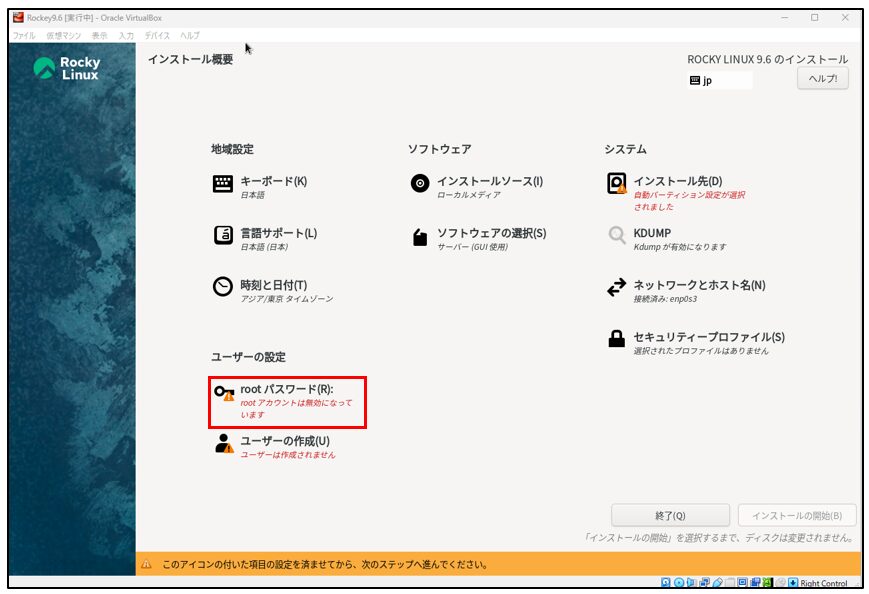Click the jp keyboard layout indicator
The height and width of the screenshot is (594, 869).
coord(719,80)
